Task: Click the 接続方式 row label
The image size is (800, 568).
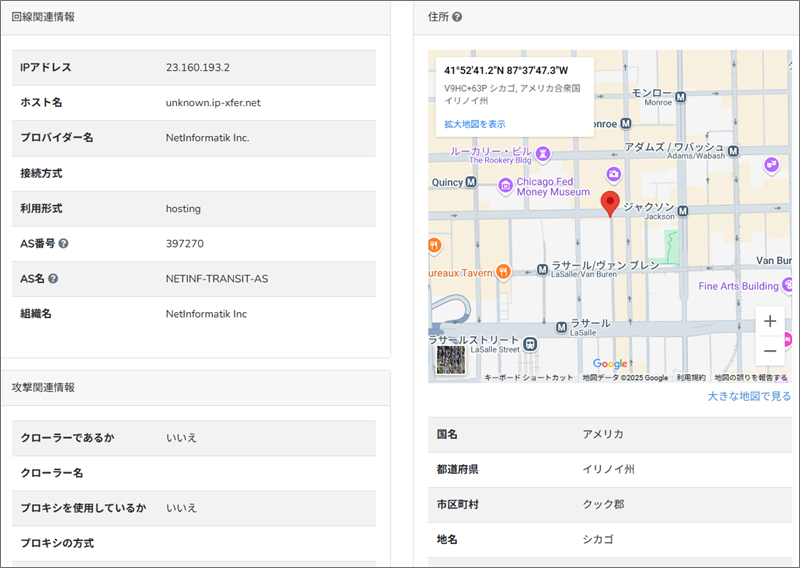Action: tap(41, 174)
